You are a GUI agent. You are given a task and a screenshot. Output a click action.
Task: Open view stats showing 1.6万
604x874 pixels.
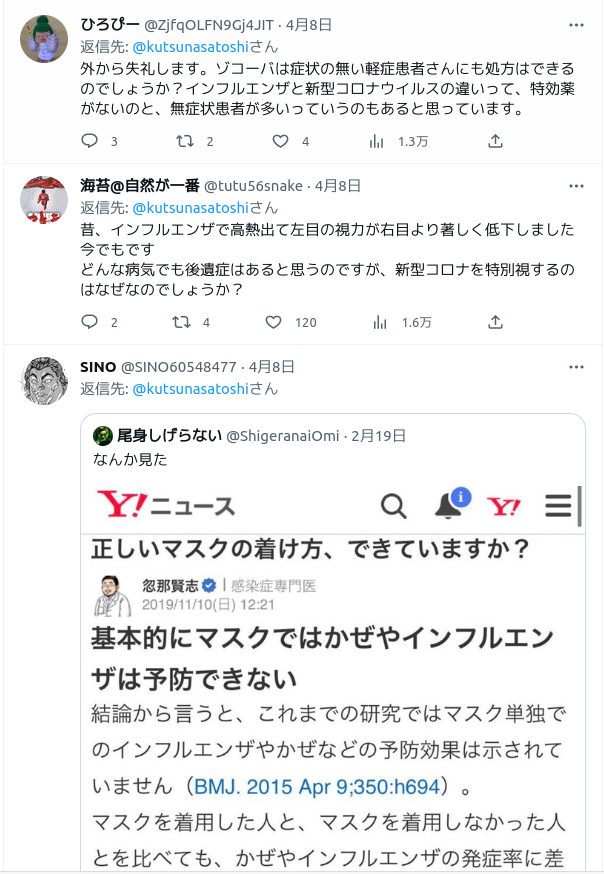[x=401, y=322]
